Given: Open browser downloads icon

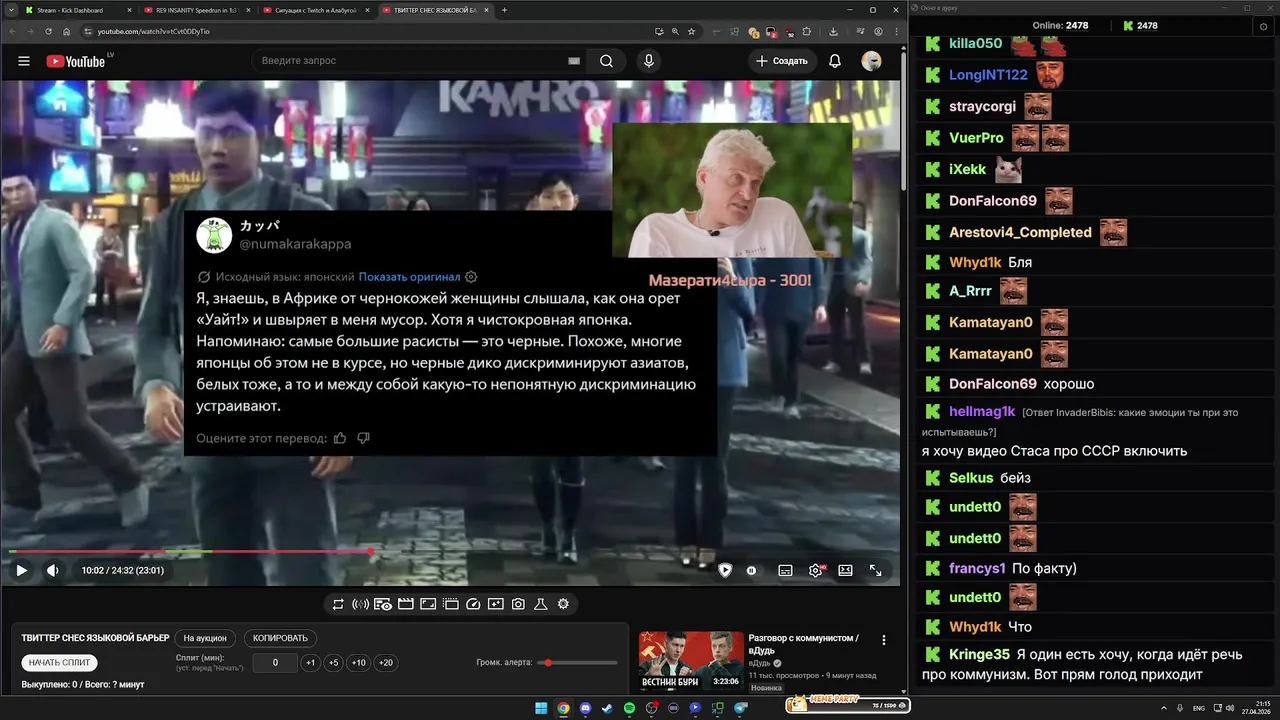Looking at the screenshot, I should 833,31.
